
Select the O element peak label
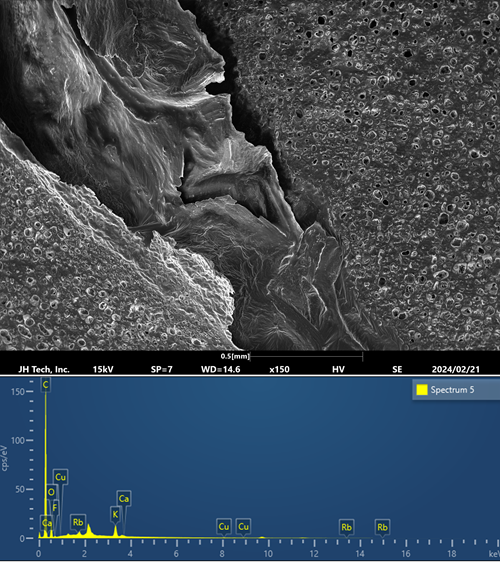point(51,492)
